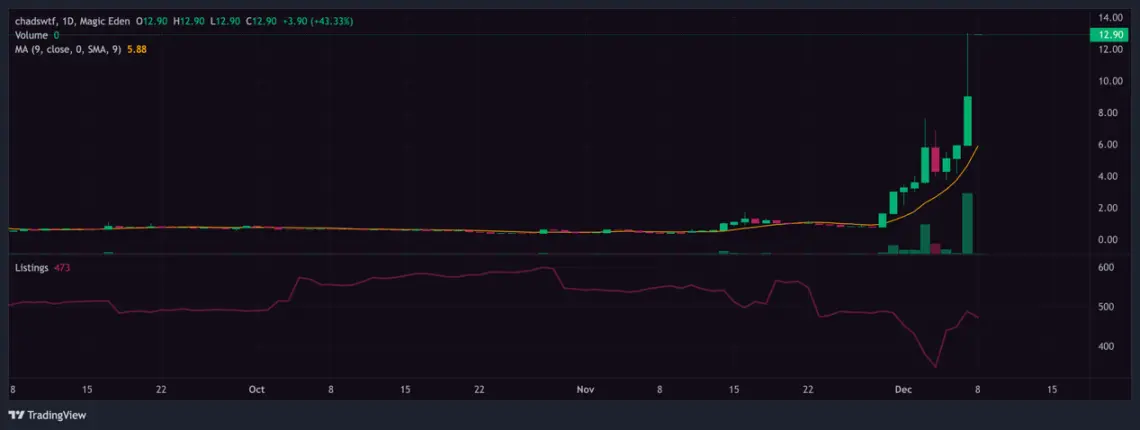Click the largest green volume bar
The width and height of the screenshot is (1140, 430).
tap(968, 223)
